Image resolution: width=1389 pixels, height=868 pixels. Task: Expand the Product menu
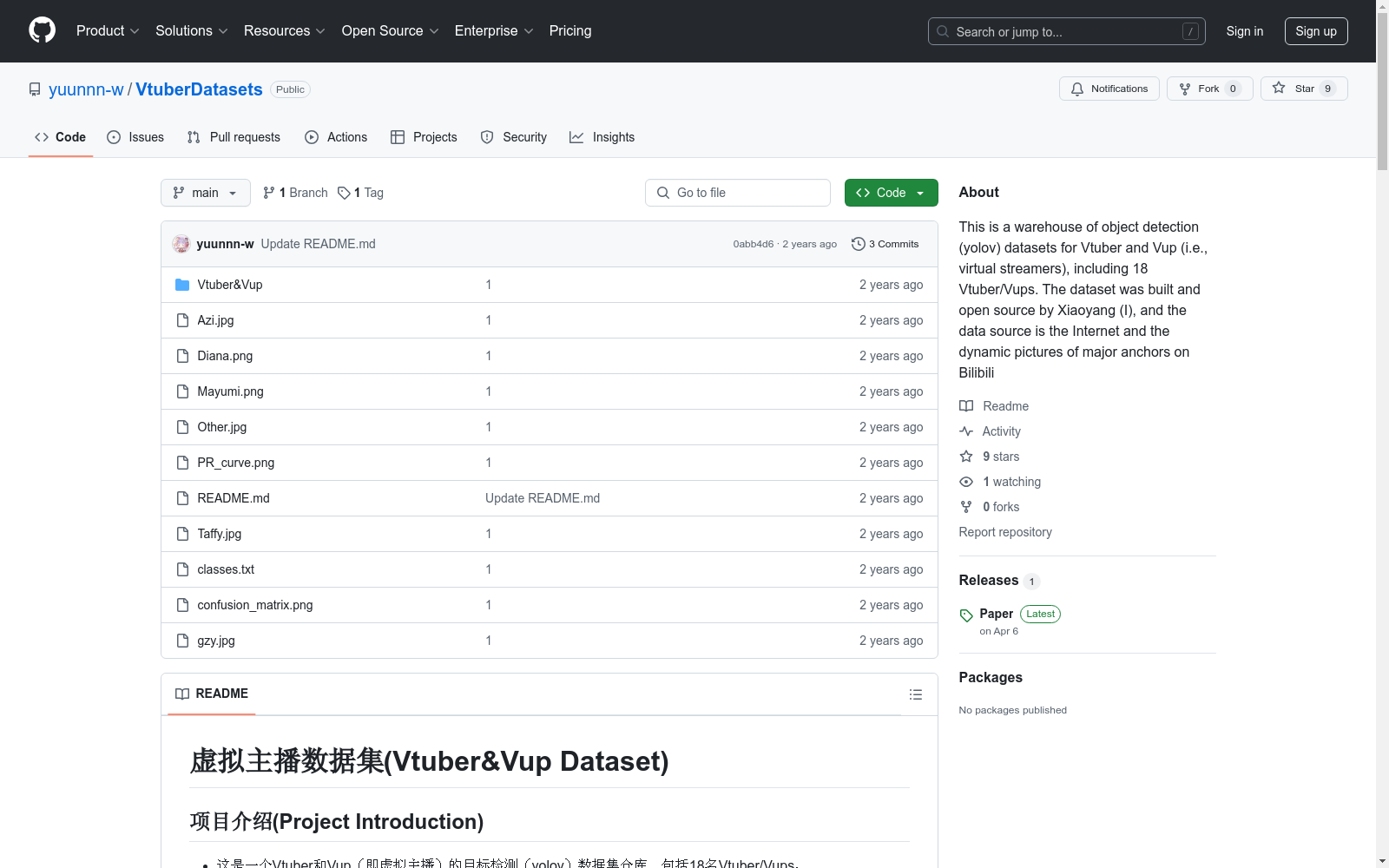click(x=107, y=31)
